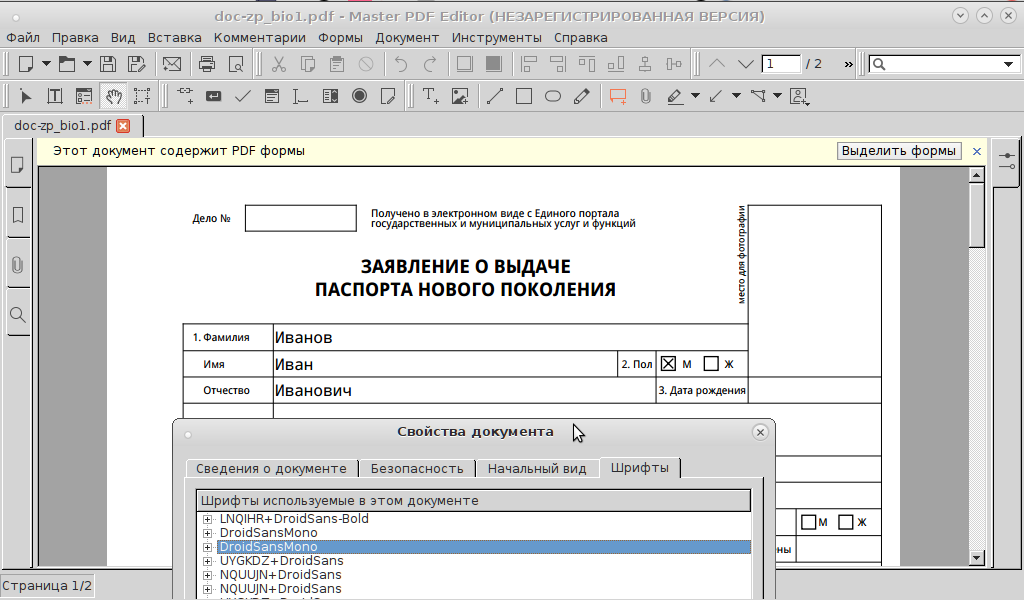1024x600 pixels.
Task: Go to next page with down arrow
Action: point(745,64)
